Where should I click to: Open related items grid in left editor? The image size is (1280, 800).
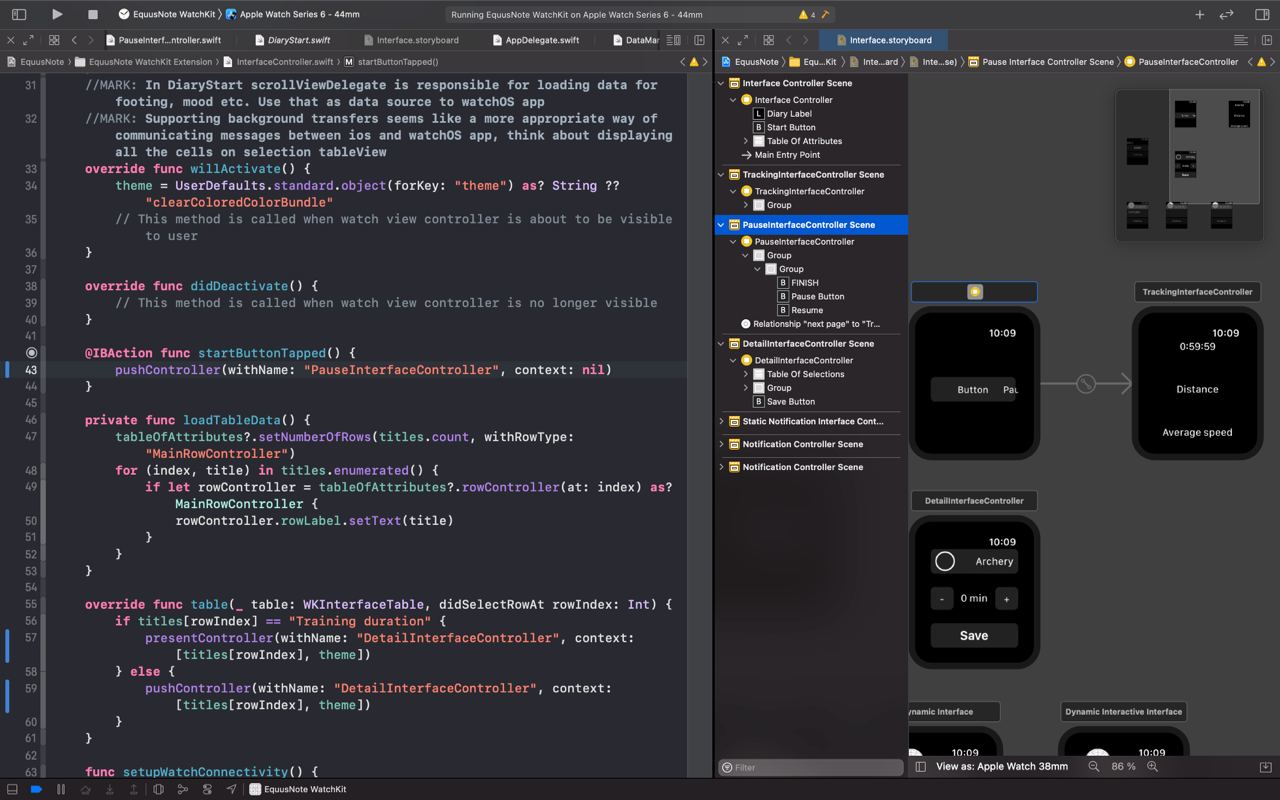pos(53,40)
